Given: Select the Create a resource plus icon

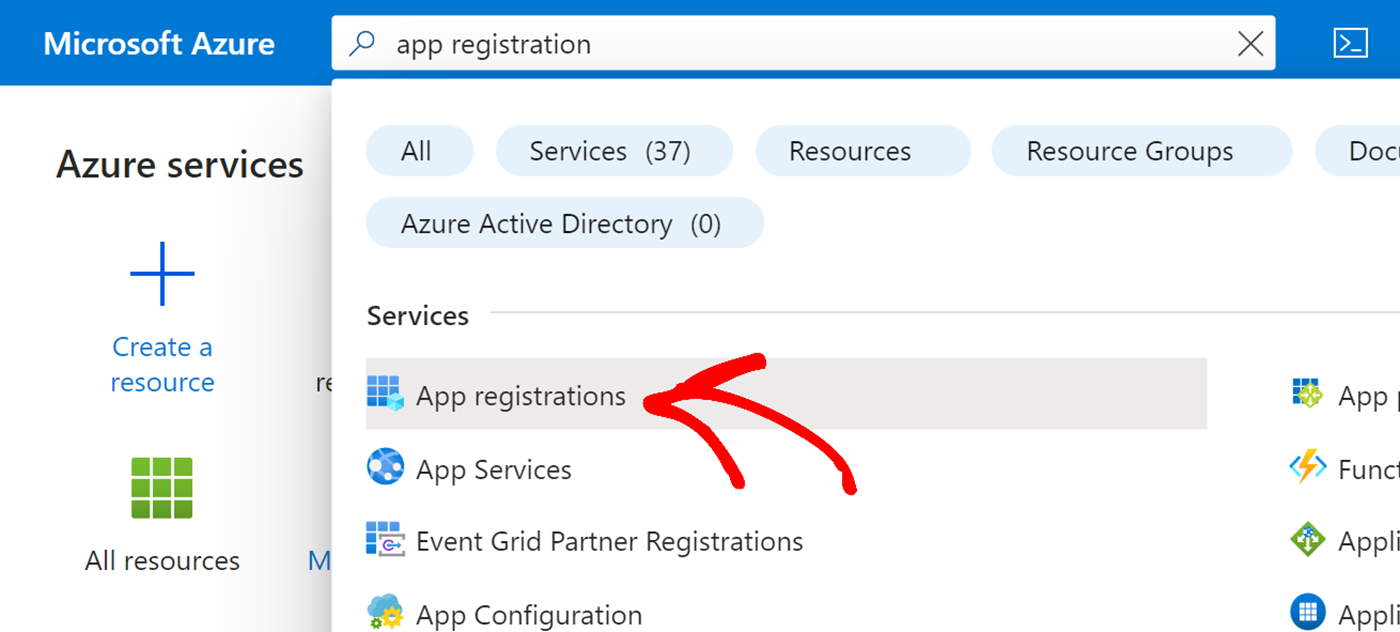Looking at the screenshot, I should [x=162, y=272].
